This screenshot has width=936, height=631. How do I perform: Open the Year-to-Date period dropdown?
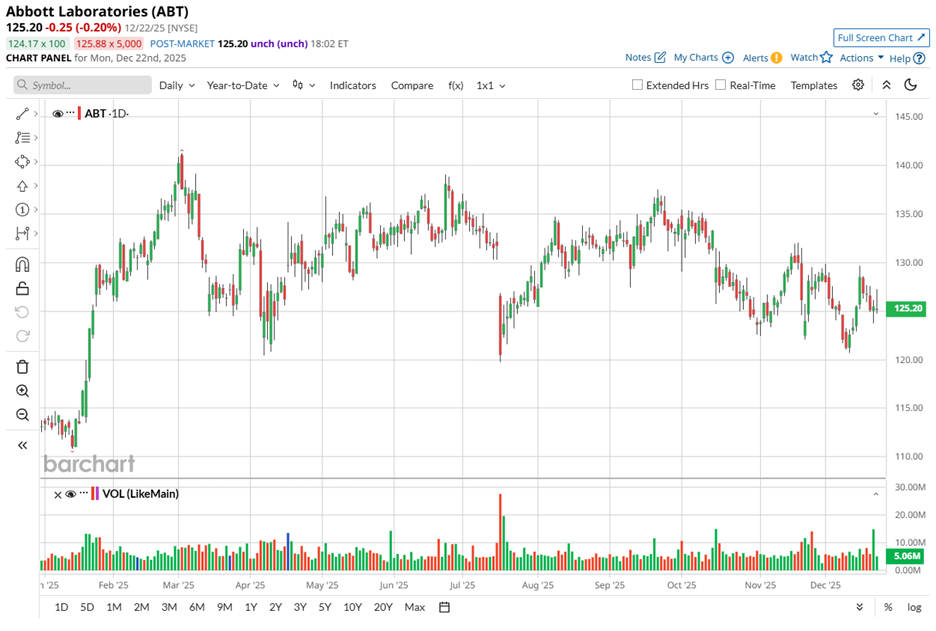pyautogui.click(x=243, y=85)
